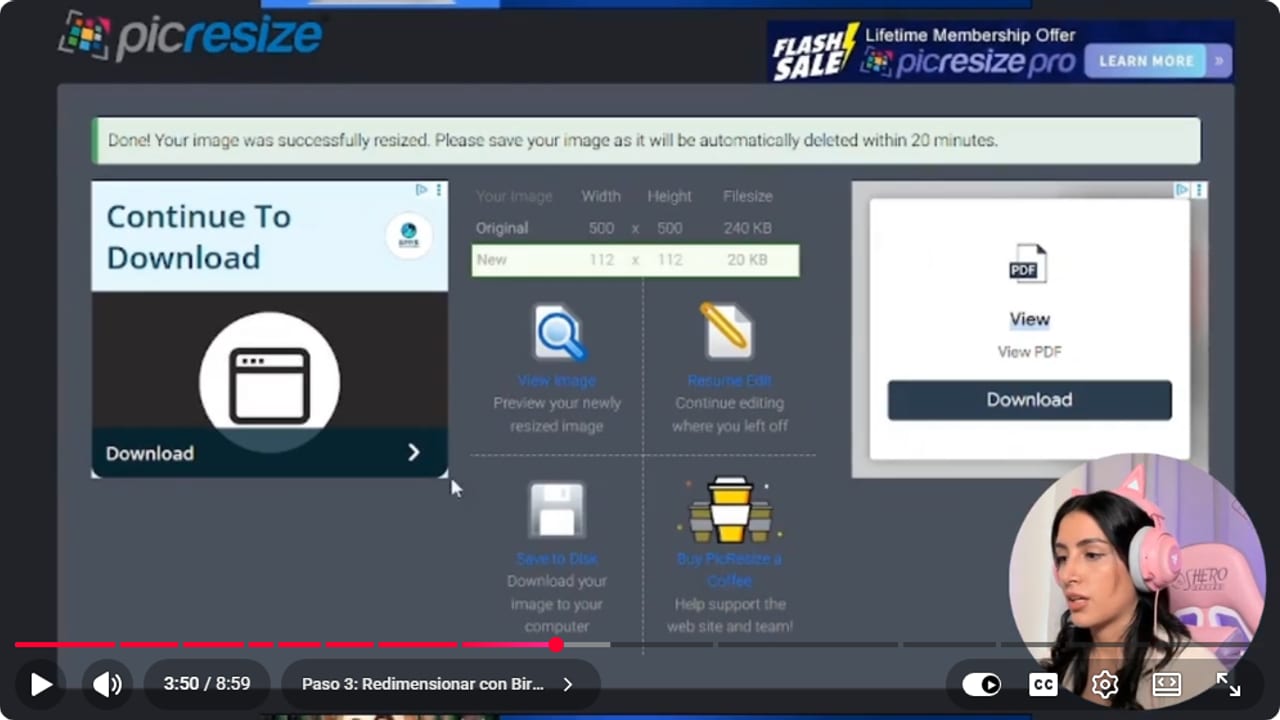Click the AdChoices icon on left ad
Image resolution: width=1280 pixels, height=720 pixels.
[422, 190]
